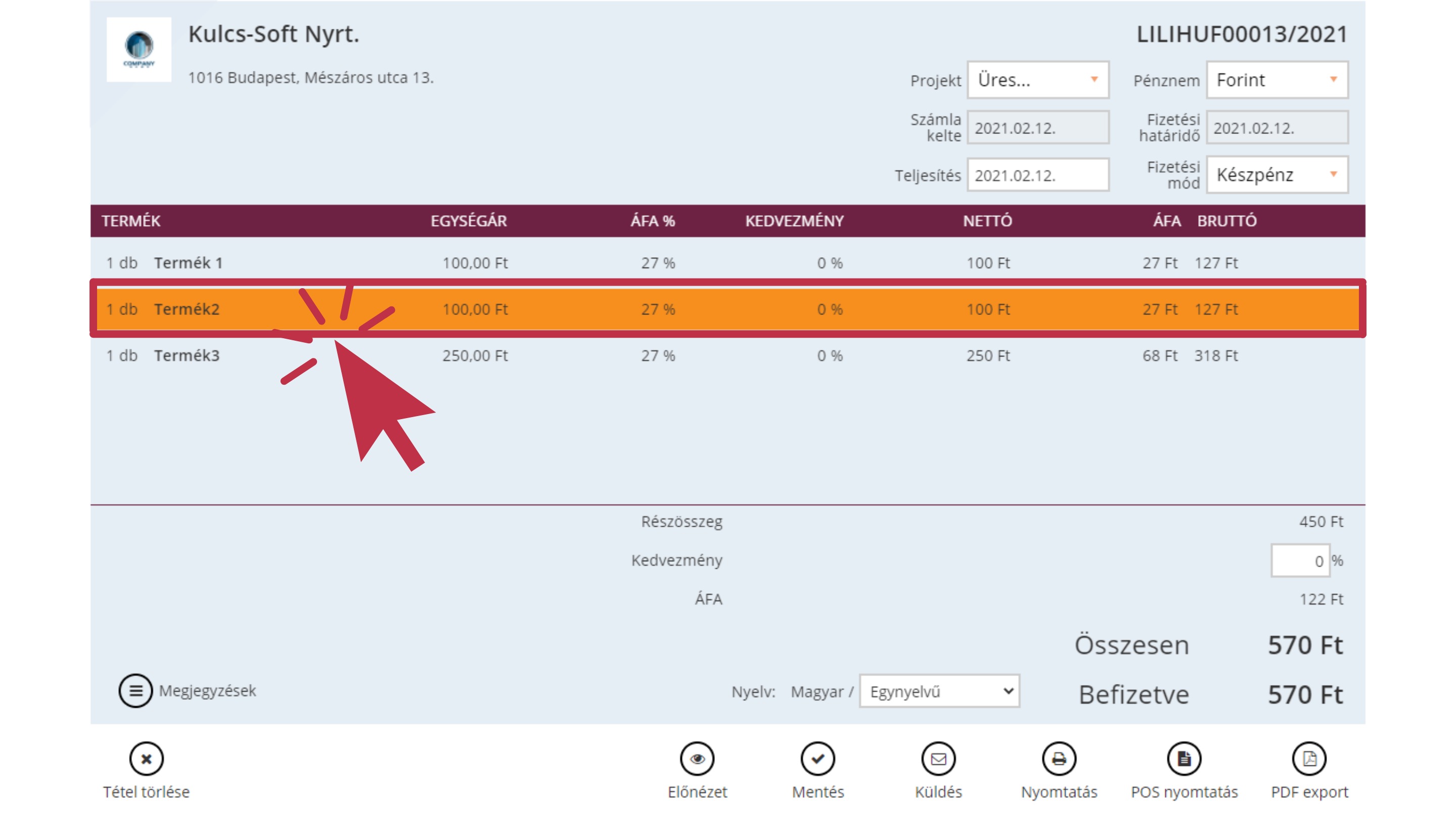Click the PDF export icon
This screenshot has width=1456, height=819.
pos(1309,758)
